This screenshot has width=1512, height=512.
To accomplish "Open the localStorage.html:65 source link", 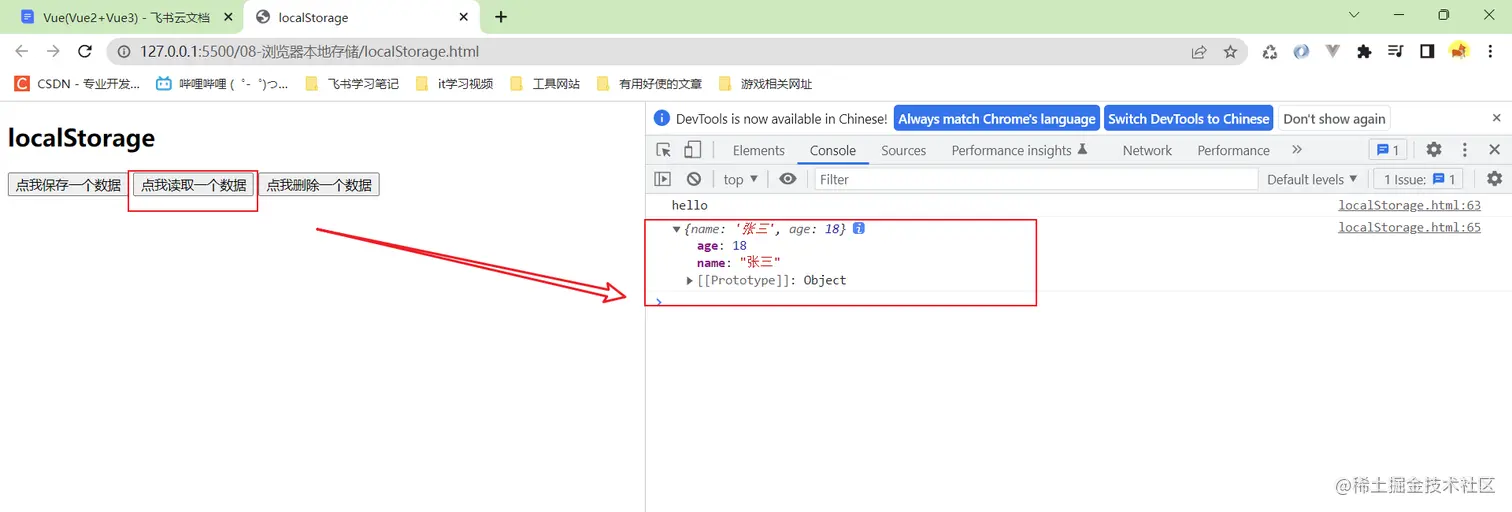I will pos(1409,227).
